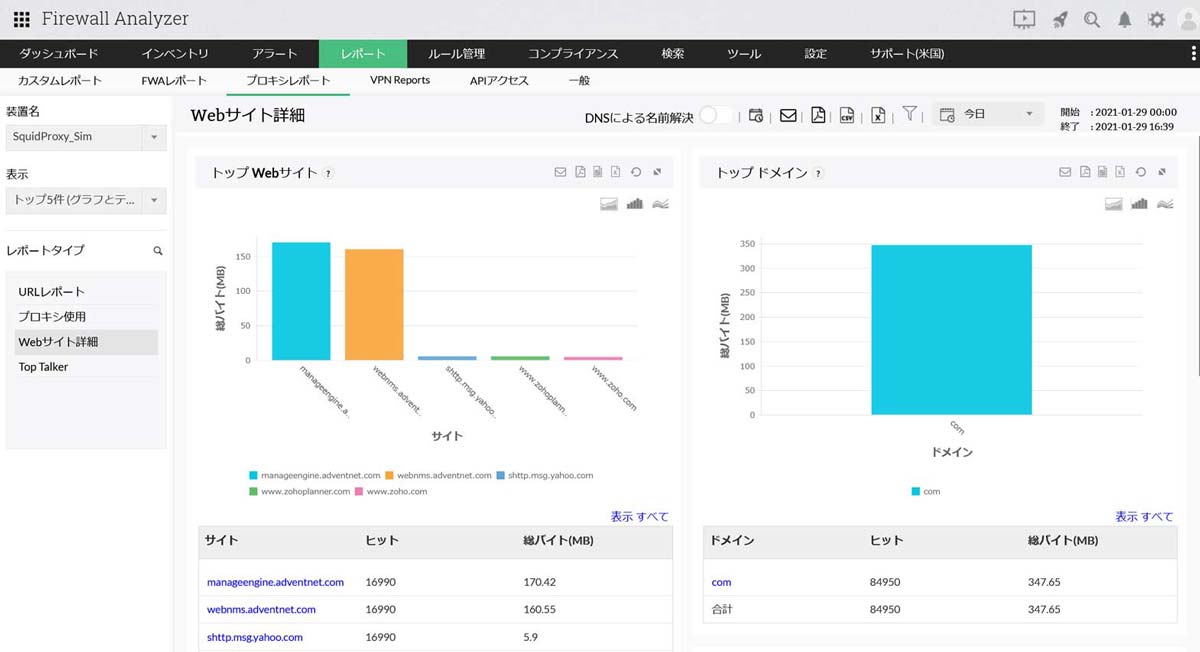
Task: Open the コンプライアンス menu
Action: pos(572,53)
